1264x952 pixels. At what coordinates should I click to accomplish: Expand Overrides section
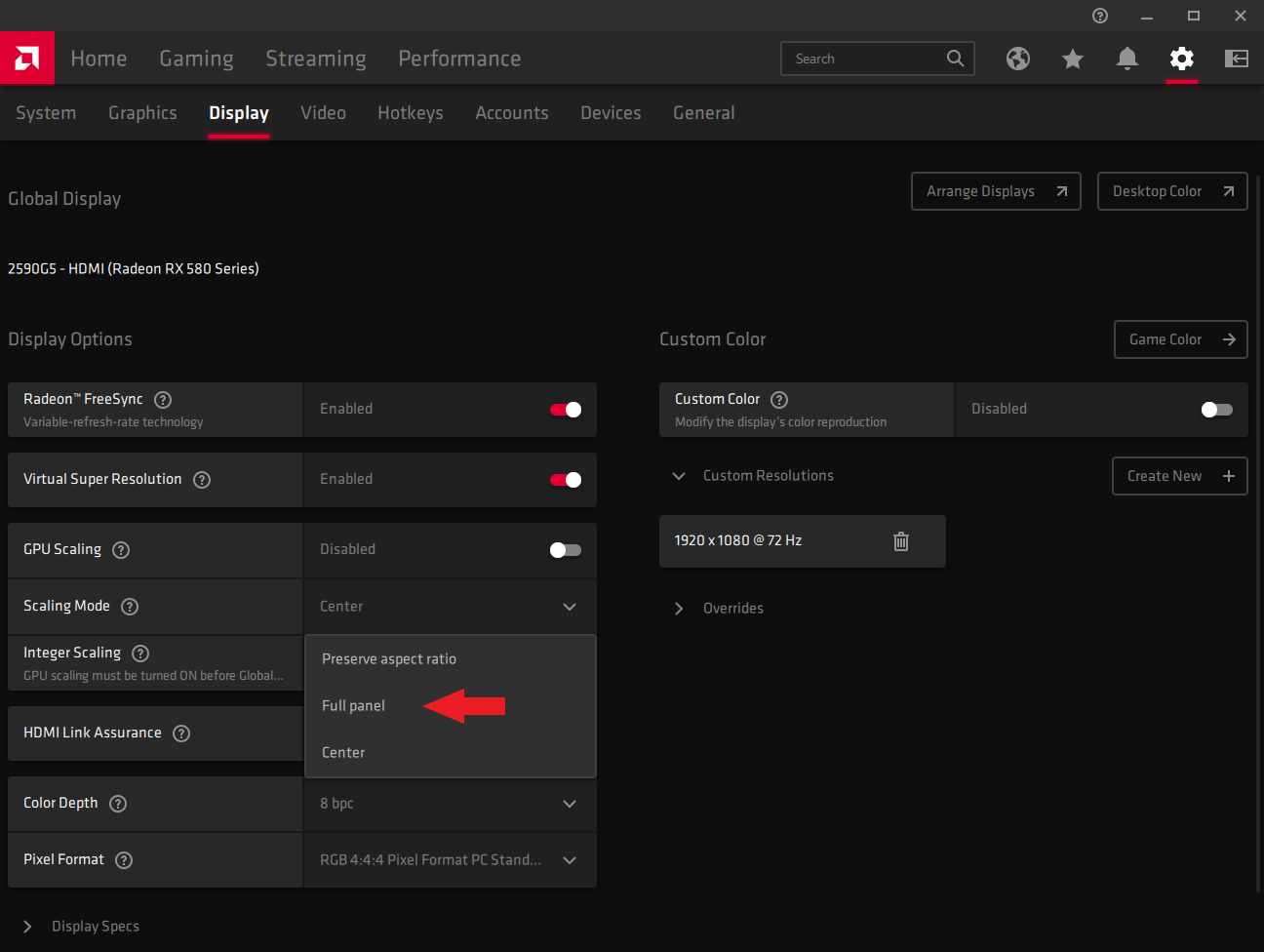679,608
